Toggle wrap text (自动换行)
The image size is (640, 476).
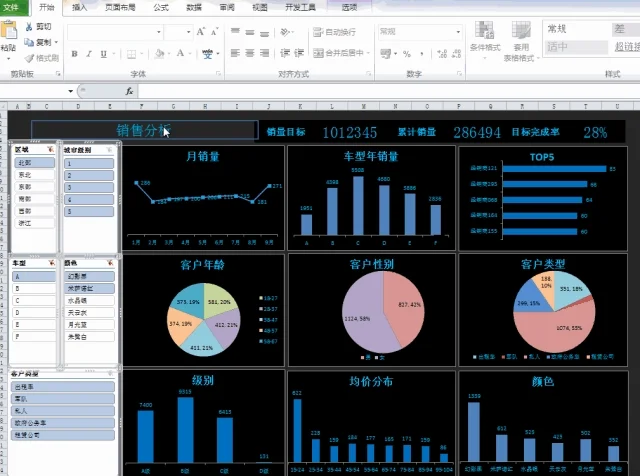334,32
